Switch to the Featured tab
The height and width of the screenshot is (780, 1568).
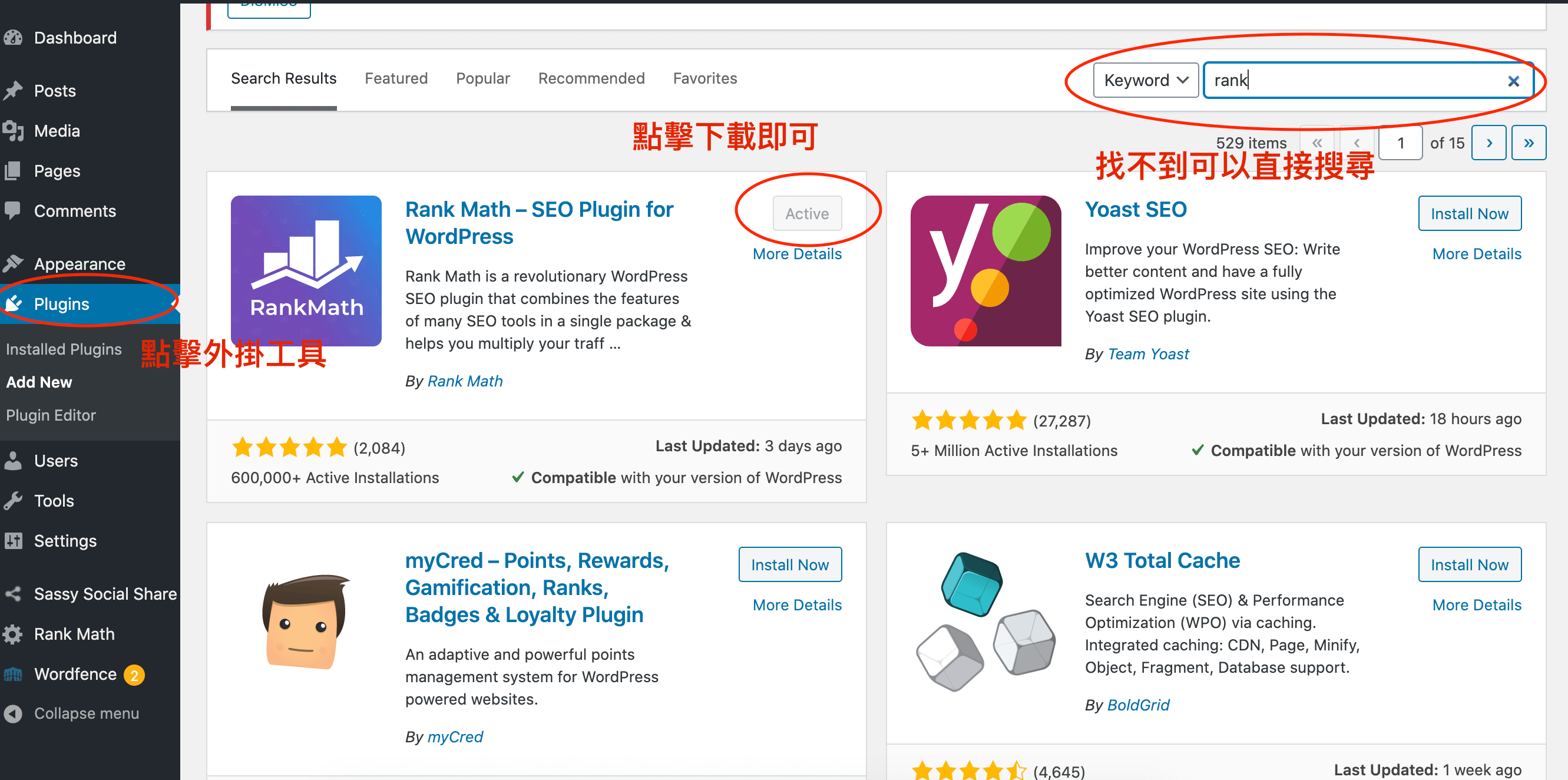pyautogui.click(x=396, y=78)
